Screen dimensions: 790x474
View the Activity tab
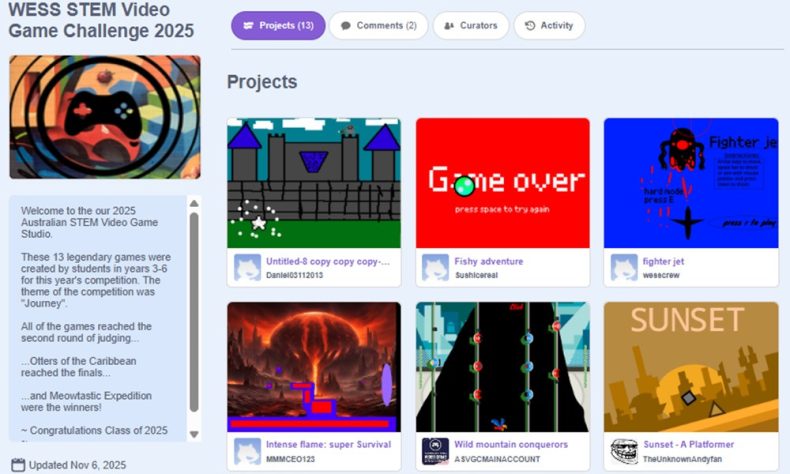coord(549,26)
